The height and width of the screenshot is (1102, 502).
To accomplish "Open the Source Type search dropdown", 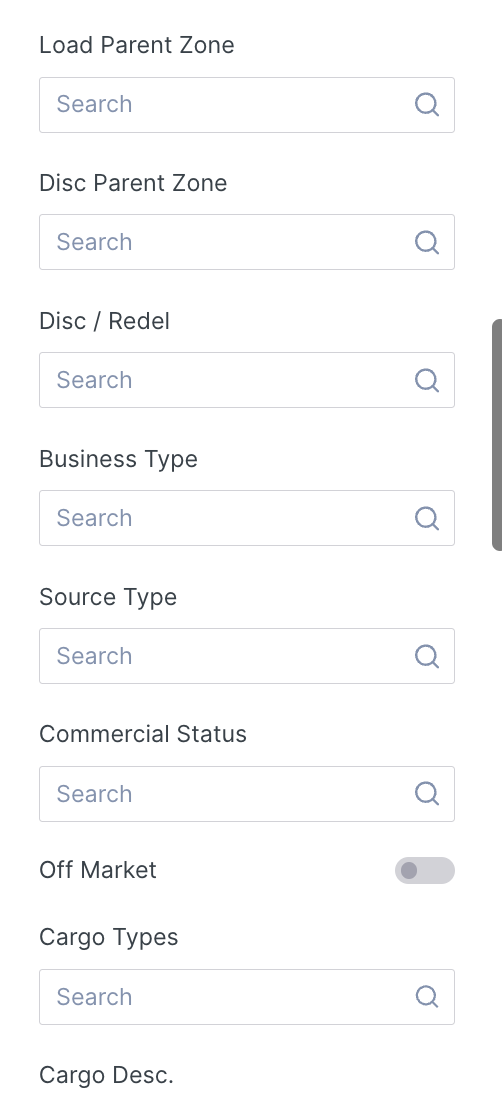I will (x=247, y=656).
